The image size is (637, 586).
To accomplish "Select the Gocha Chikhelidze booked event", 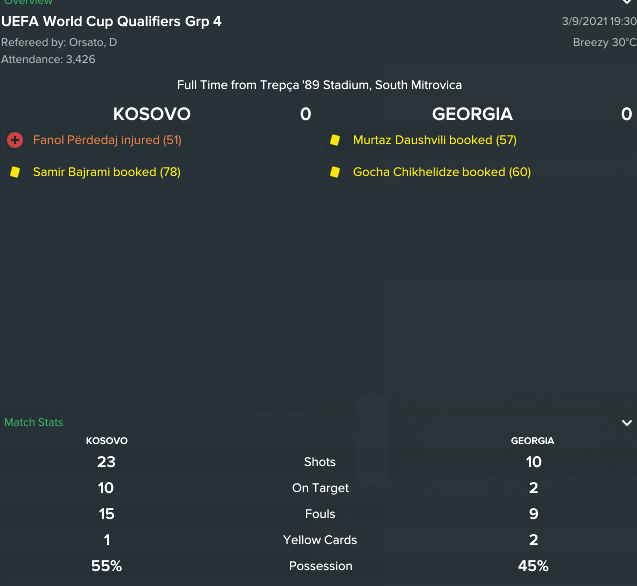I will coord(441,172).
